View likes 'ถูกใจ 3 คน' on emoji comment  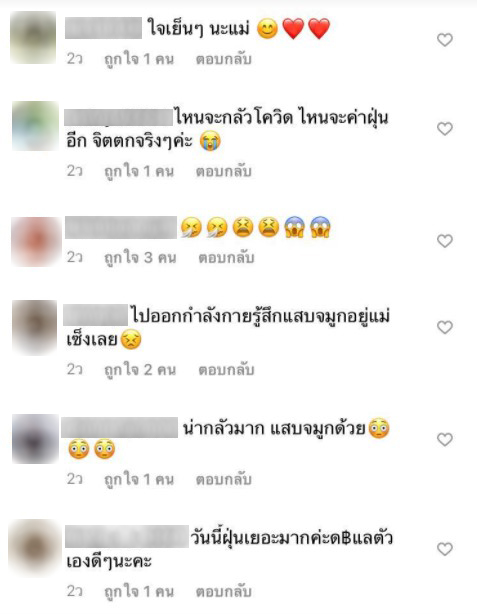point(140,258)
